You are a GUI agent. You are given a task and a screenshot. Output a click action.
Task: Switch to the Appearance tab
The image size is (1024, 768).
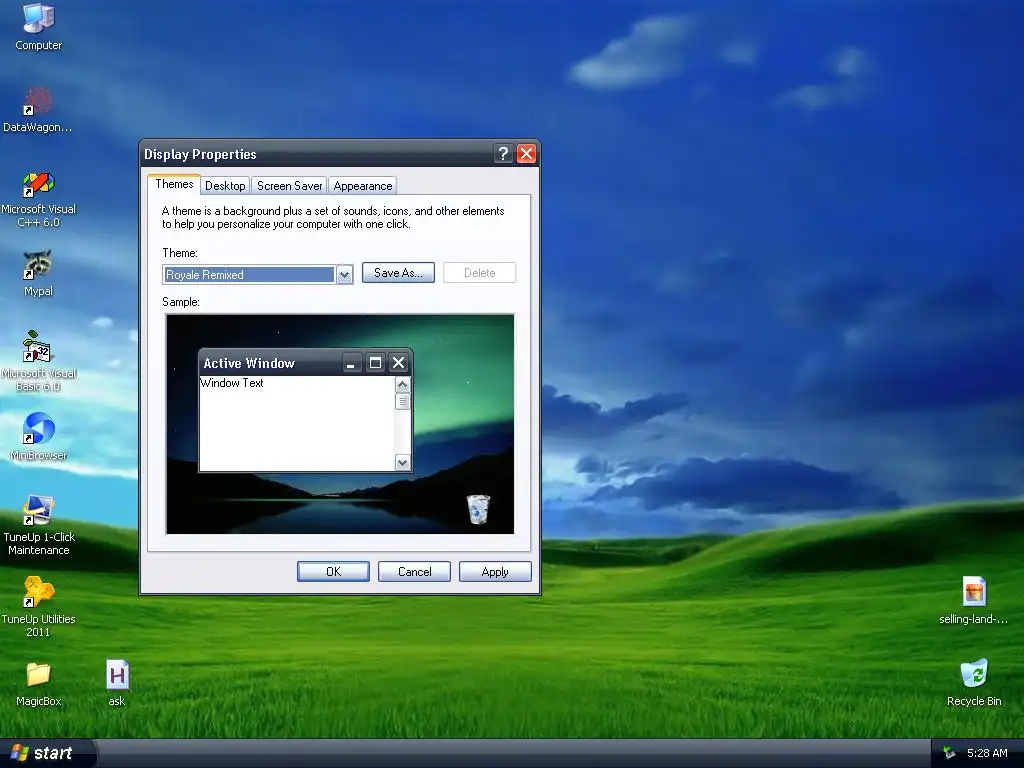(x=362, y=186)
